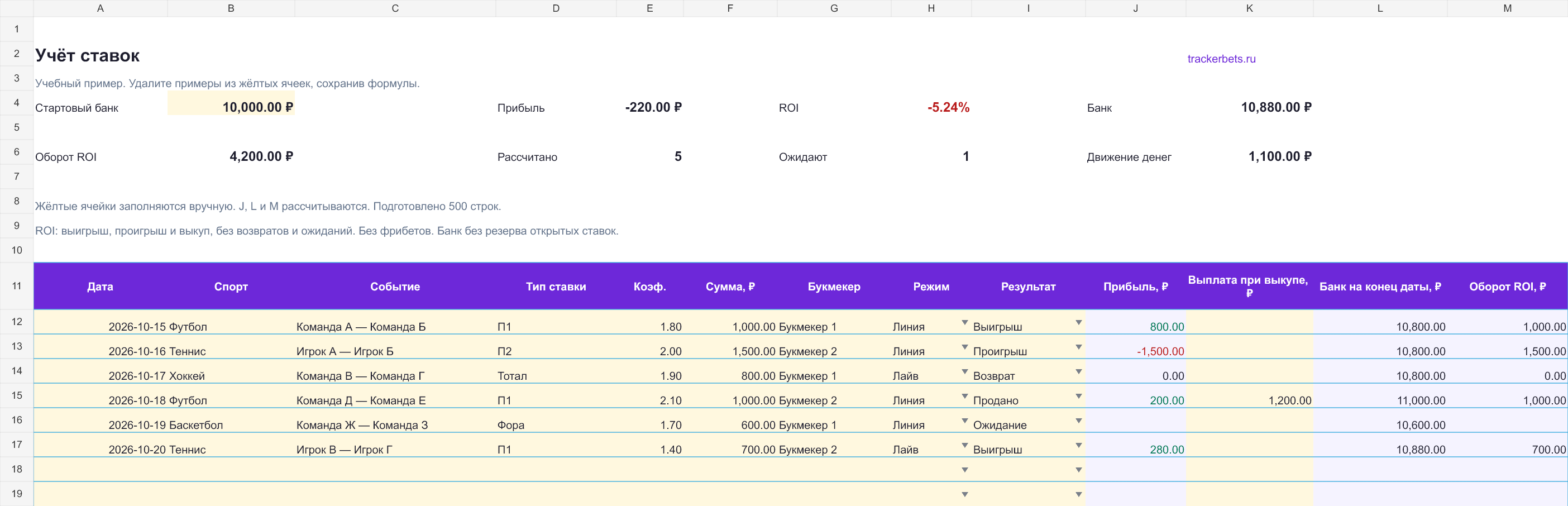Select the Игрок В — Игрок Г cell
Viewport: 1568px width, 506px height.
pyautogui.click(x=395, y=445)
